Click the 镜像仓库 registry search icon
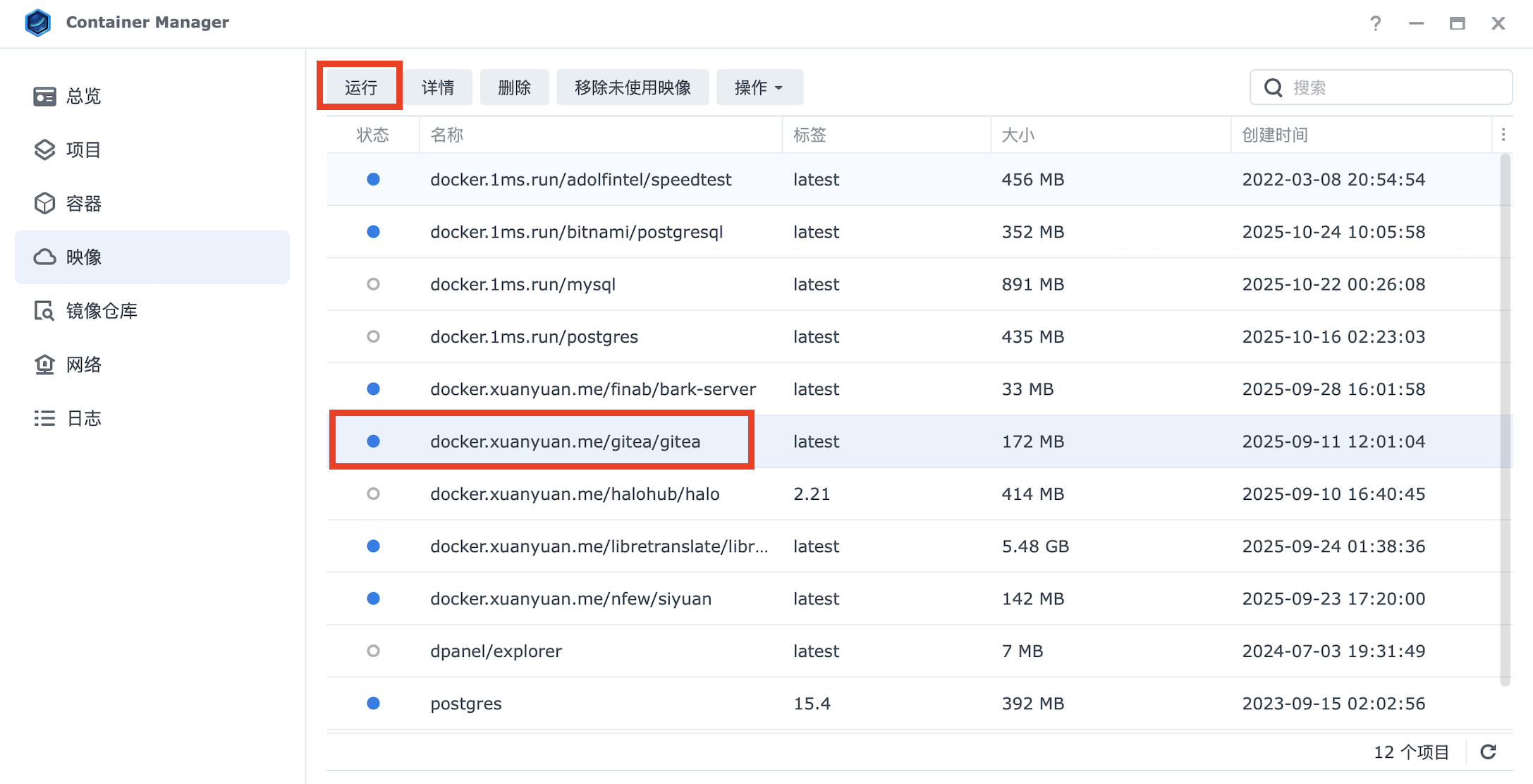 [44, 311]
